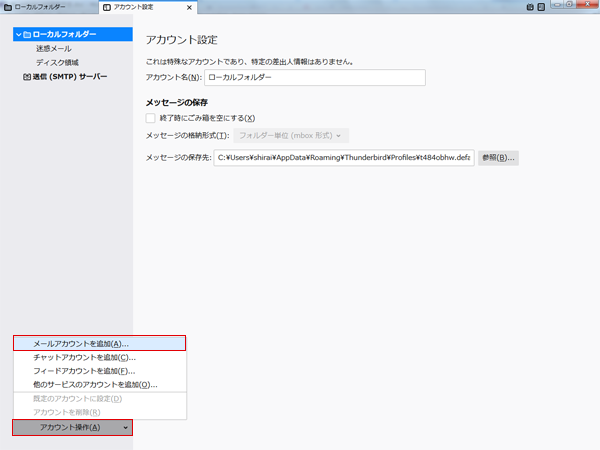Click the アカウント名 text field
The image size is (600, 450).
[x=314, y=77]
